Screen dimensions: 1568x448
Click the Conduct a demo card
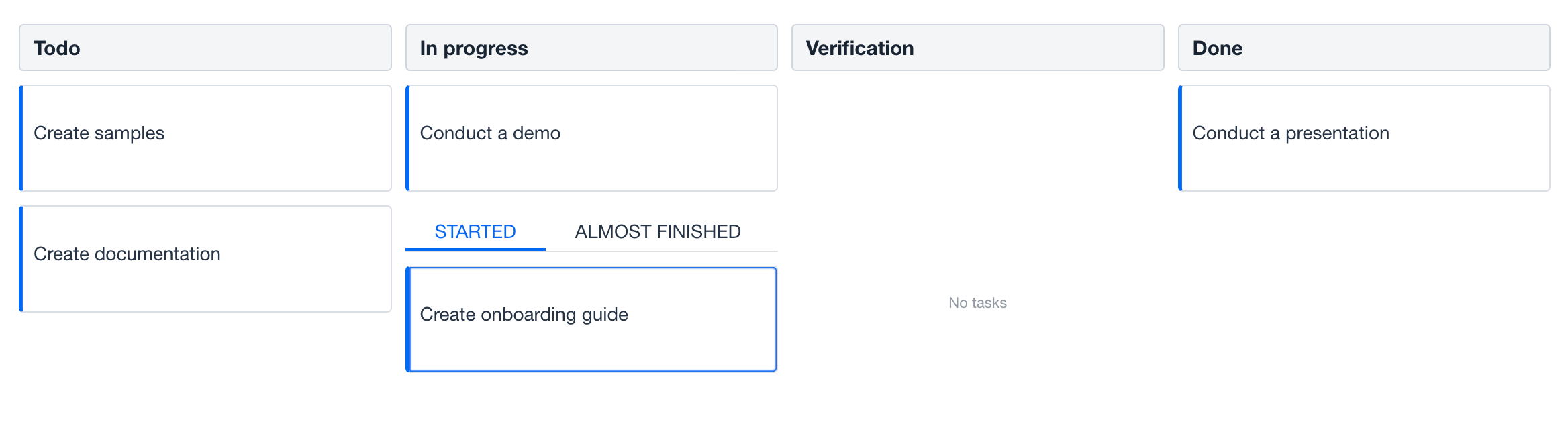pos(592,138)
